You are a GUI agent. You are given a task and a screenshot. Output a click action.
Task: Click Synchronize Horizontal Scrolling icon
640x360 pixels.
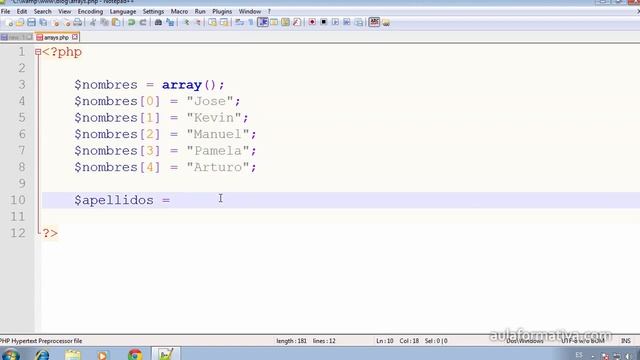tap(224, 22)
